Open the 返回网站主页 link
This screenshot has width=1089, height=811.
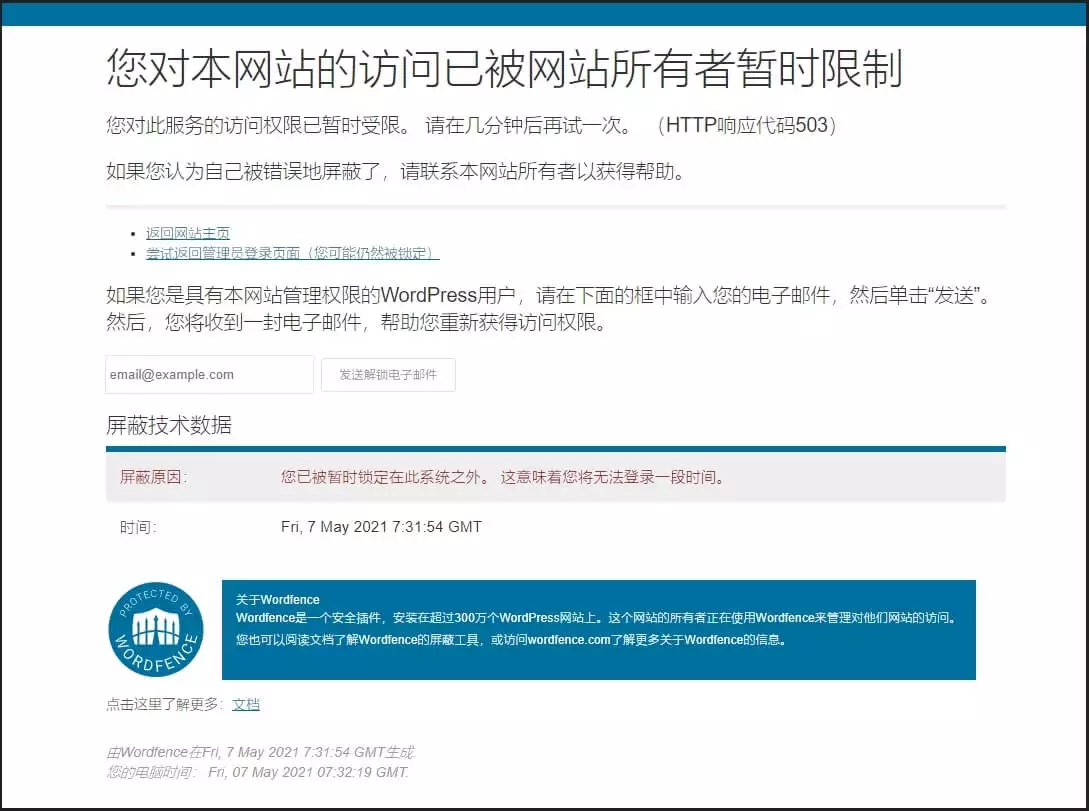pos(187,232)
